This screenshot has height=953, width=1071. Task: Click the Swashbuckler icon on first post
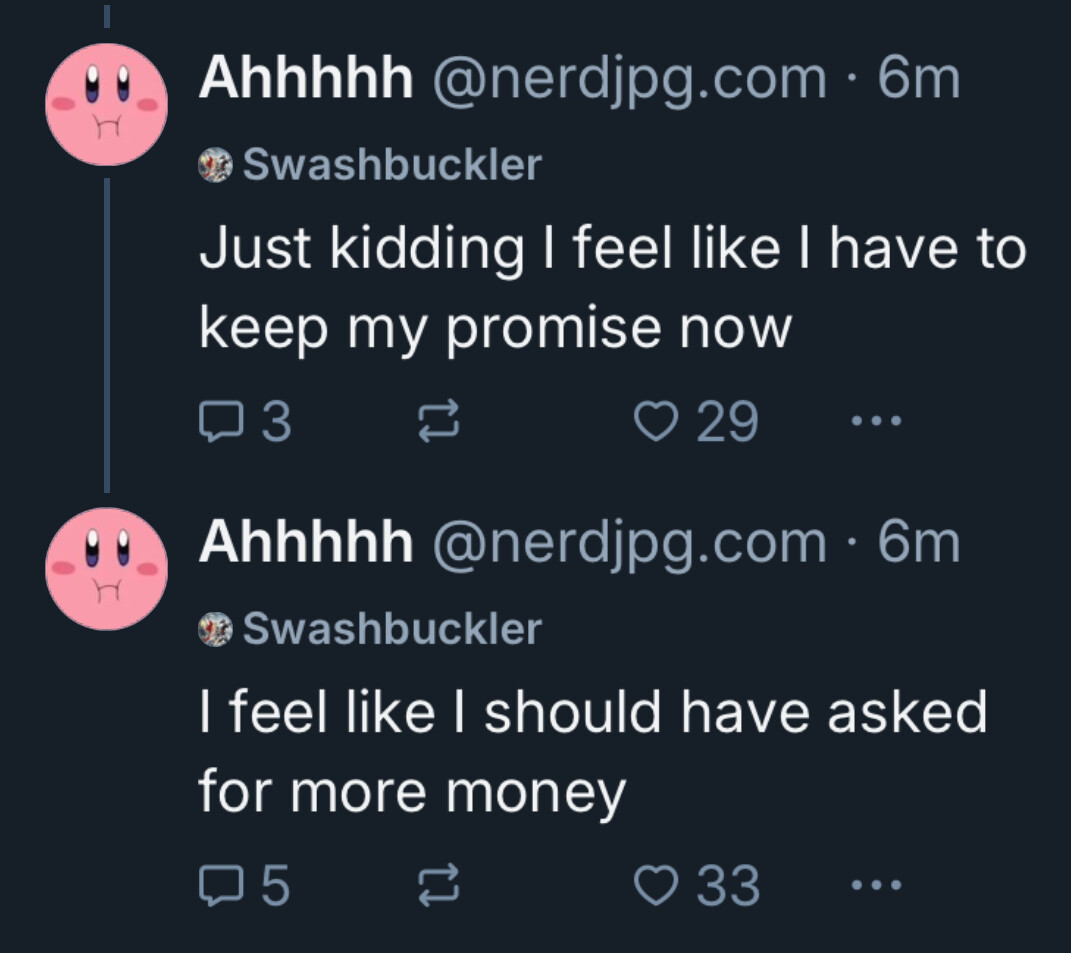[215, 165]
